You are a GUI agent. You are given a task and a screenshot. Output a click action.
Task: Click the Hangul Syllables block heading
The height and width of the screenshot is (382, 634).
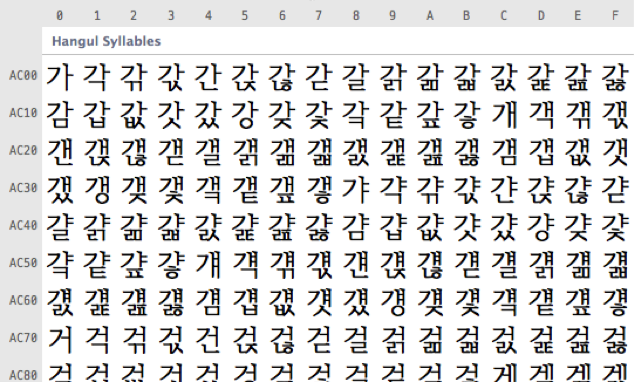click(x=106, y=41)
